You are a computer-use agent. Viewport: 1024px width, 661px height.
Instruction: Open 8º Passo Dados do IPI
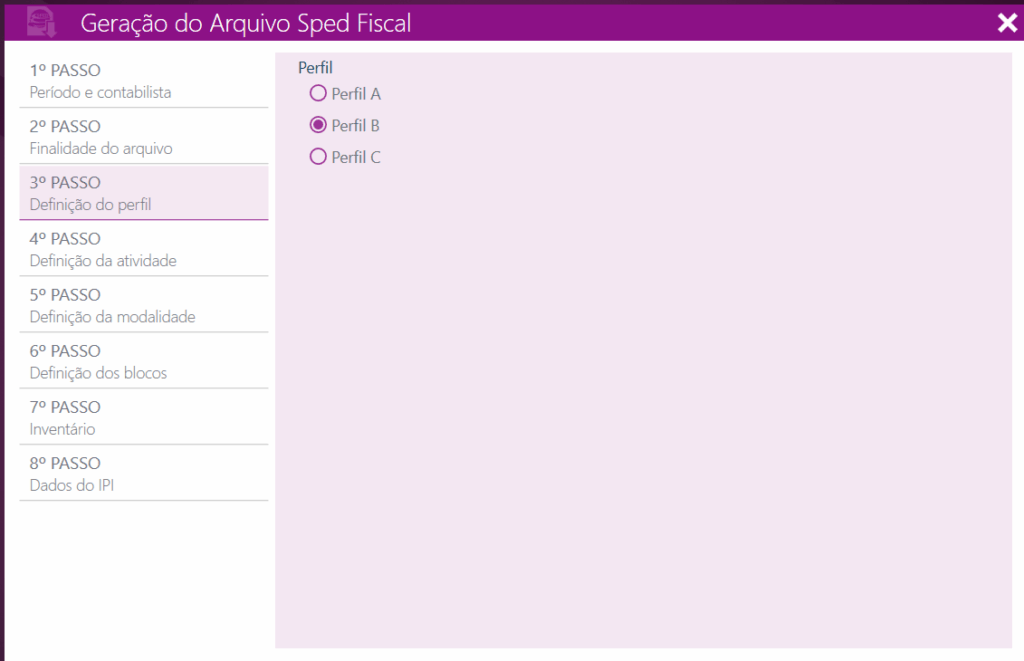pyautogui.click(x=143, y=473)
